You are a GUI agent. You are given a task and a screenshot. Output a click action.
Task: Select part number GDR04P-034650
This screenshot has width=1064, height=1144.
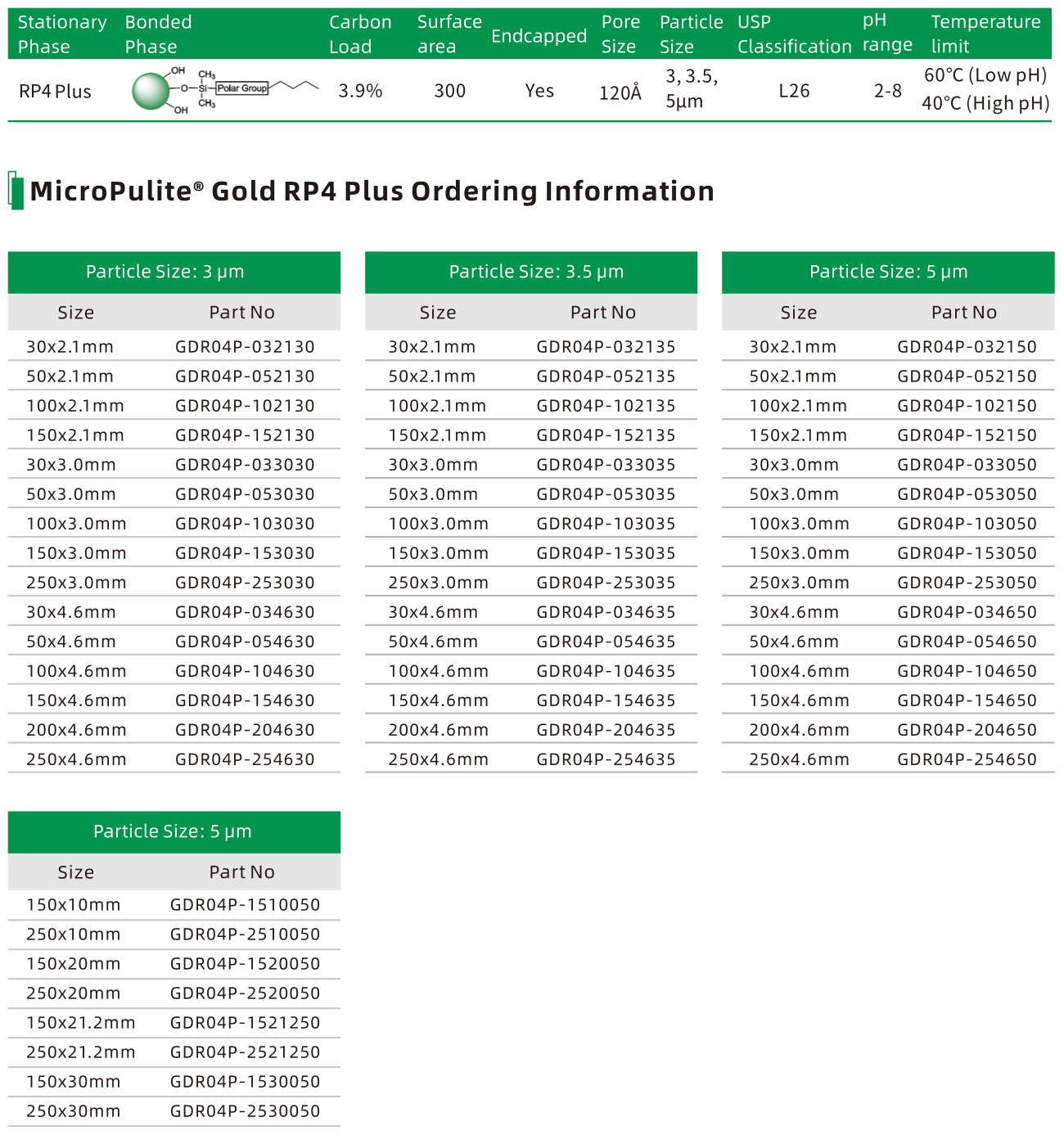(x=967, y=612)
